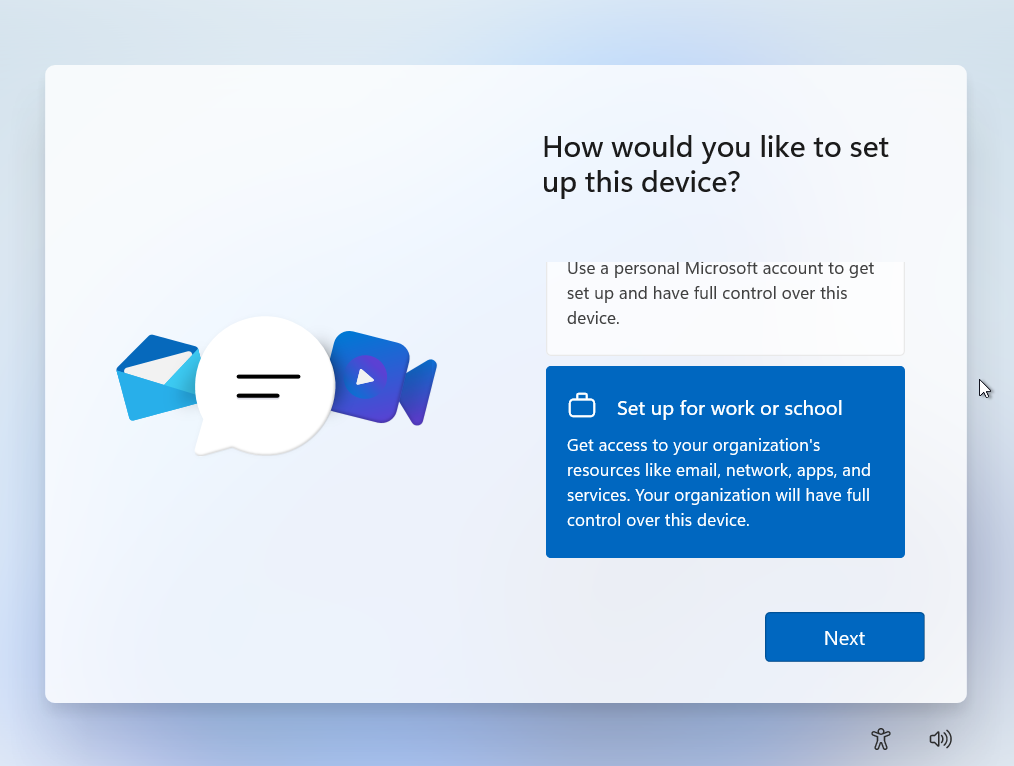
Task: Open the volume control via the speaker icon
Action: [x=940, y=739]
